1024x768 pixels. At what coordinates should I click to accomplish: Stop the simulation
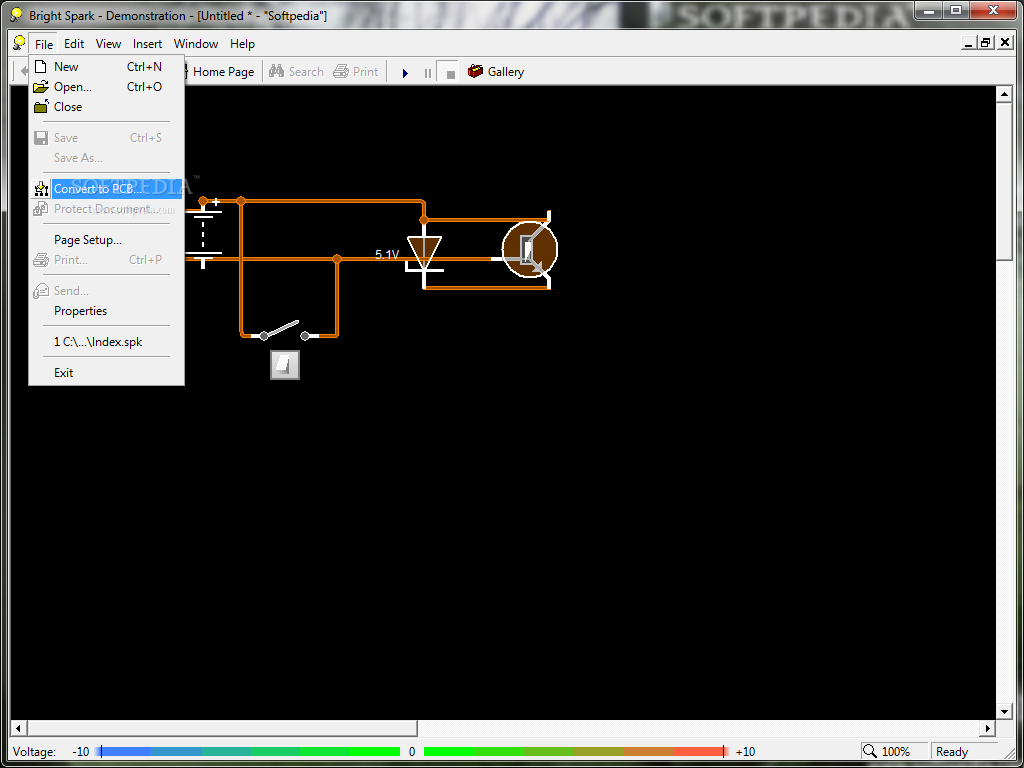[450, 73]
